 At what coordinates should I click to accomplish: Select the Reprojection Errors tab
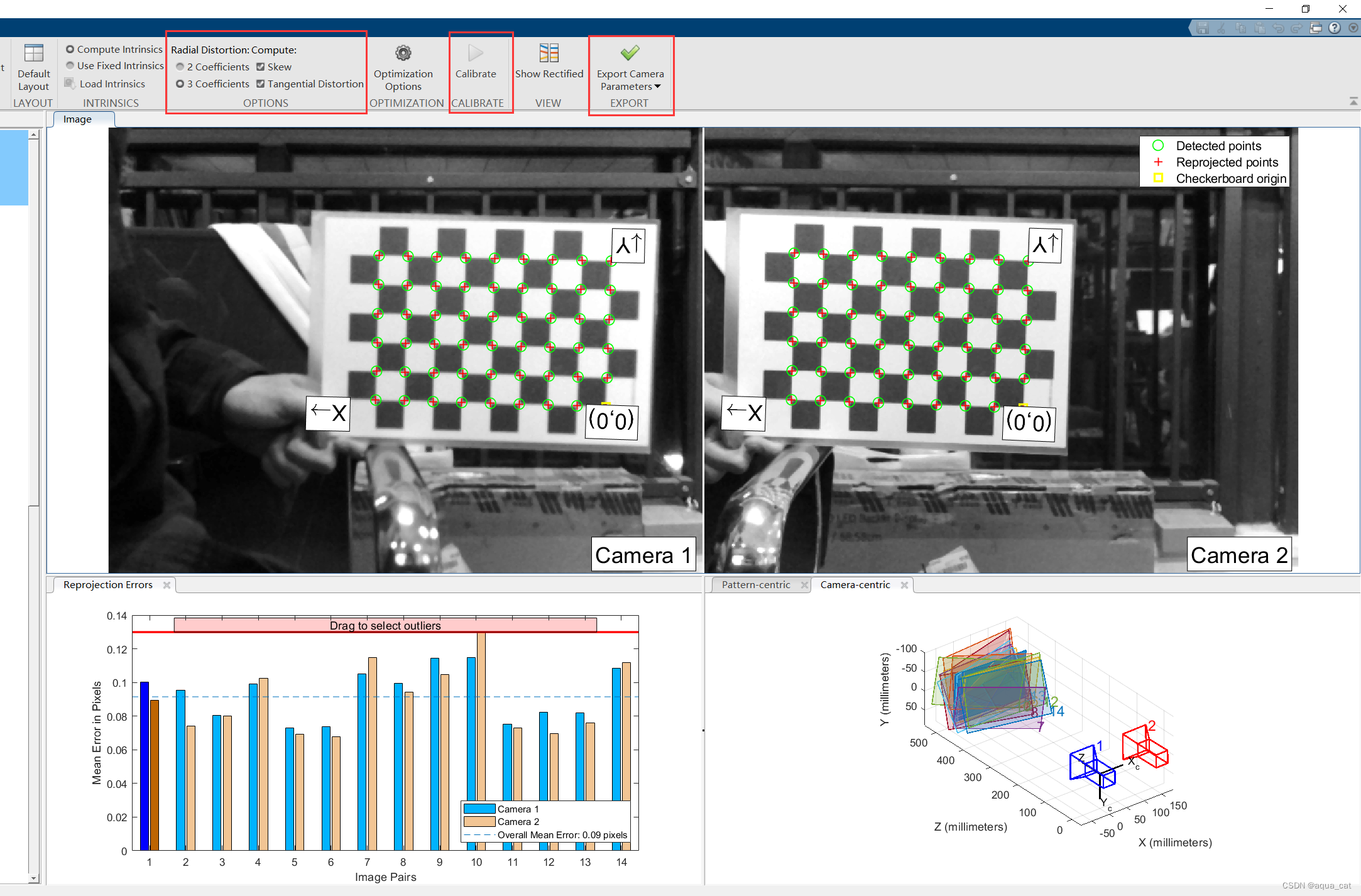107,584
